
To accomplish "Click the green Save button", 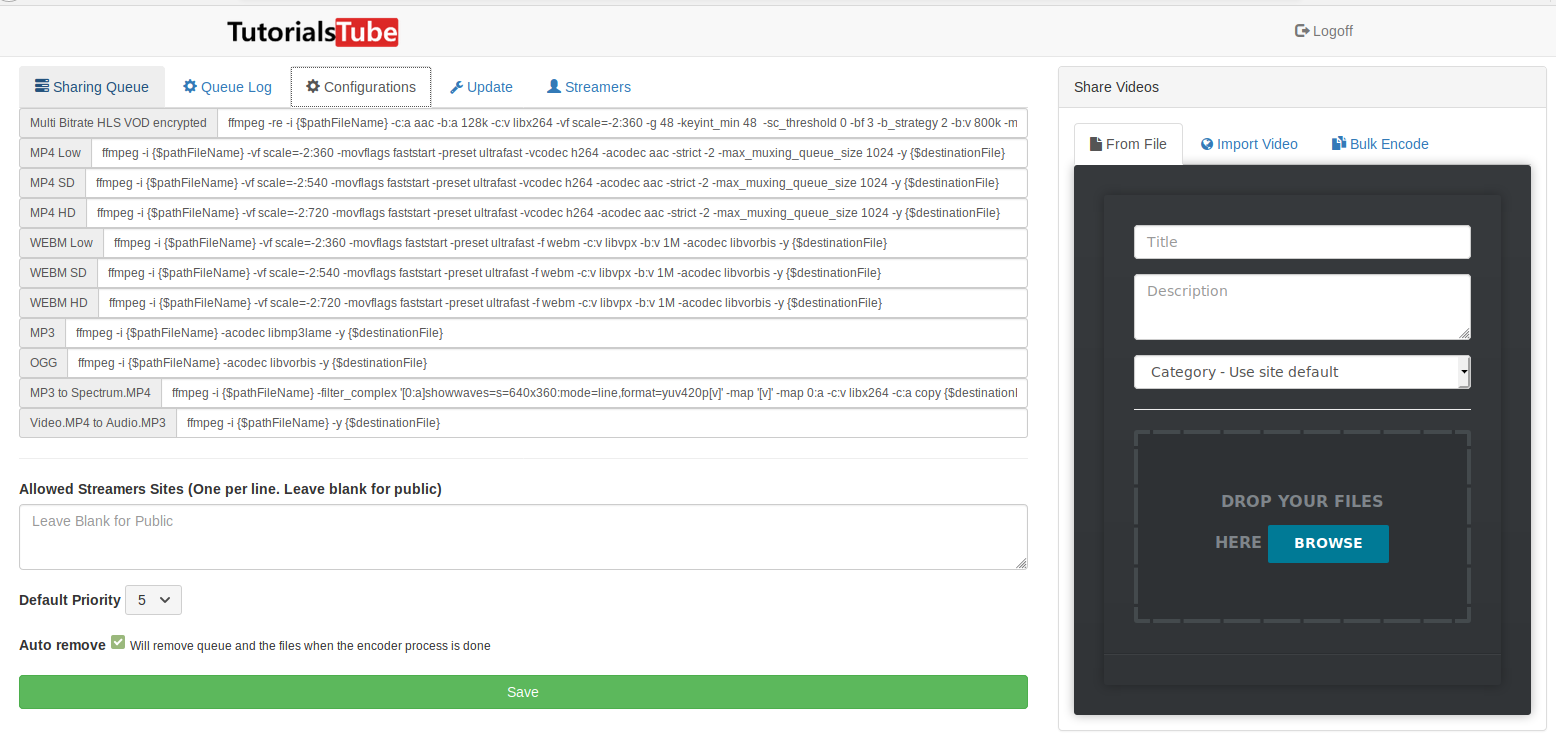I will coord(522,692).
